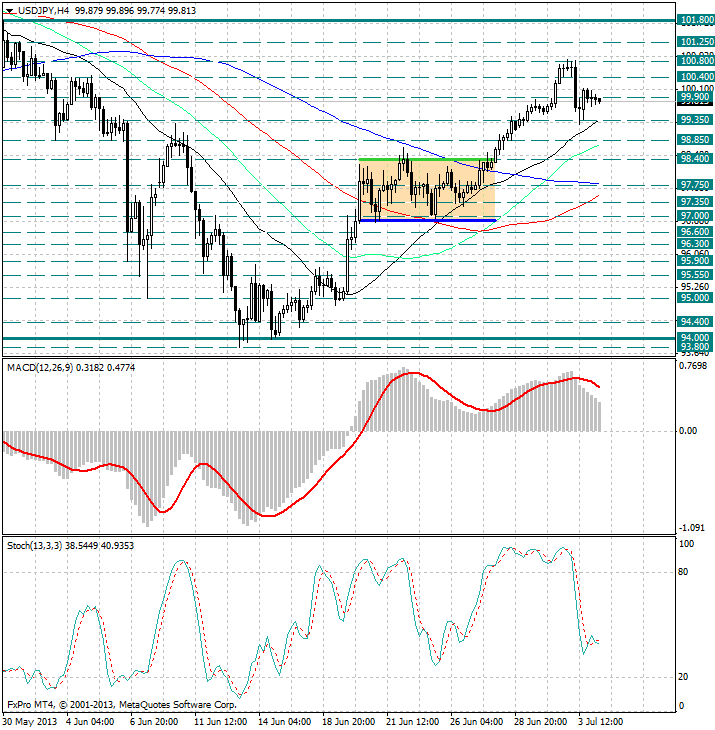Click the FxPro MT4 MetaQuotes copyright text
The image size is (715, 730).
coord(122,705)
